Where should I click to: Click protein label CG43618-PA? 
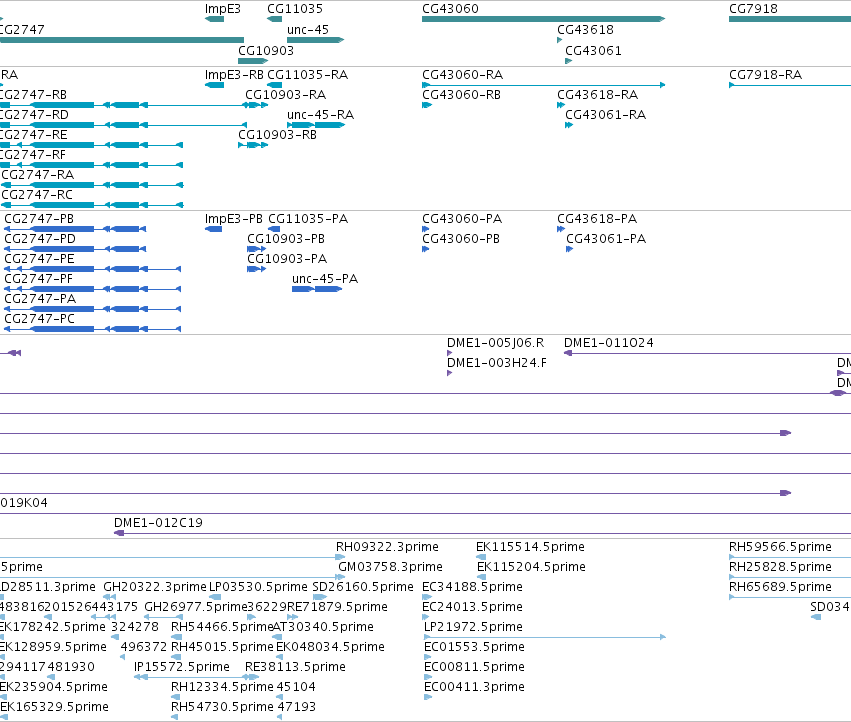(x=597, y=219)
